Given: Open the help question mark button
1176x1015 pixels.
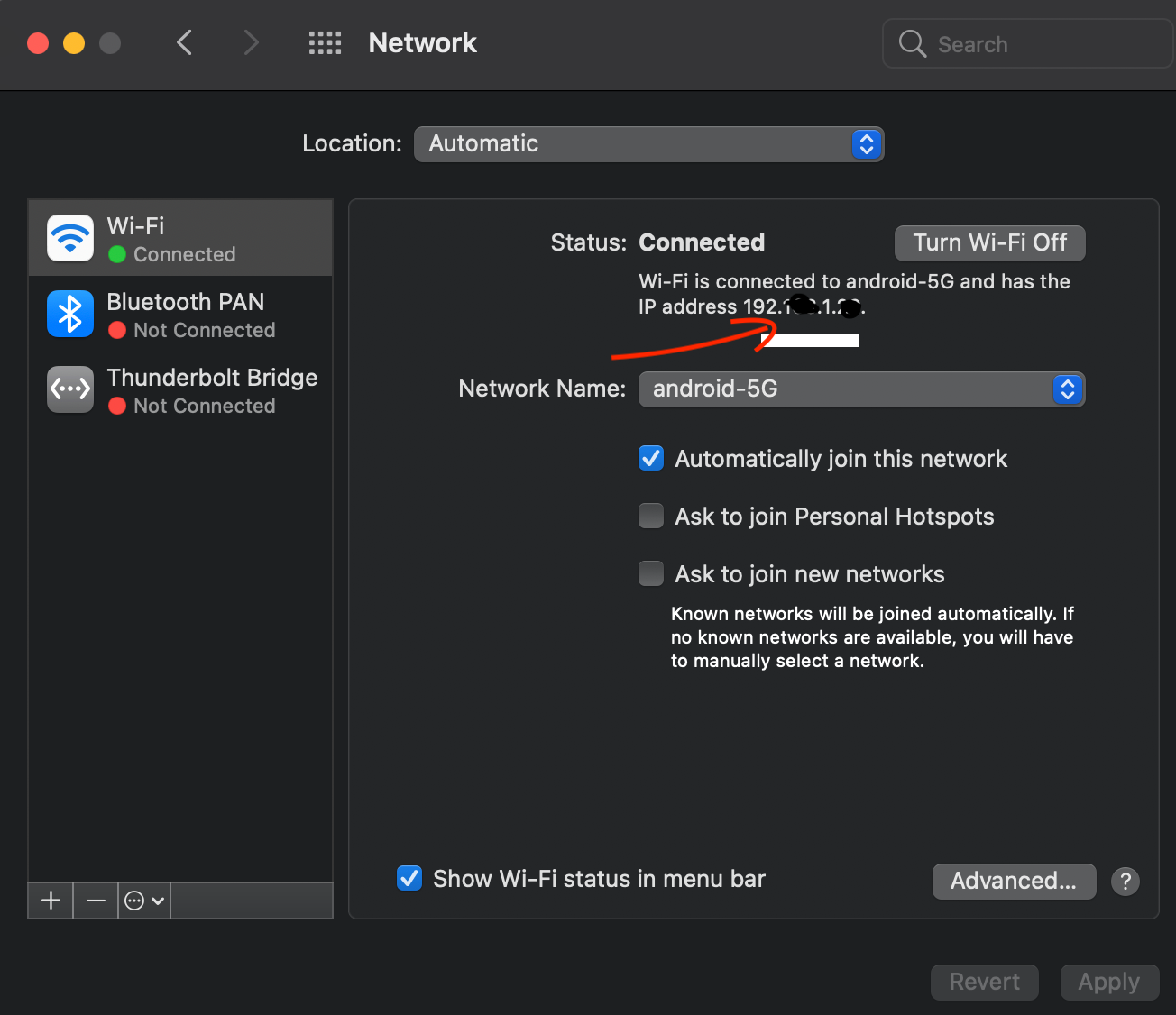Looking at the screenshot, I should tap(1125, 881).
